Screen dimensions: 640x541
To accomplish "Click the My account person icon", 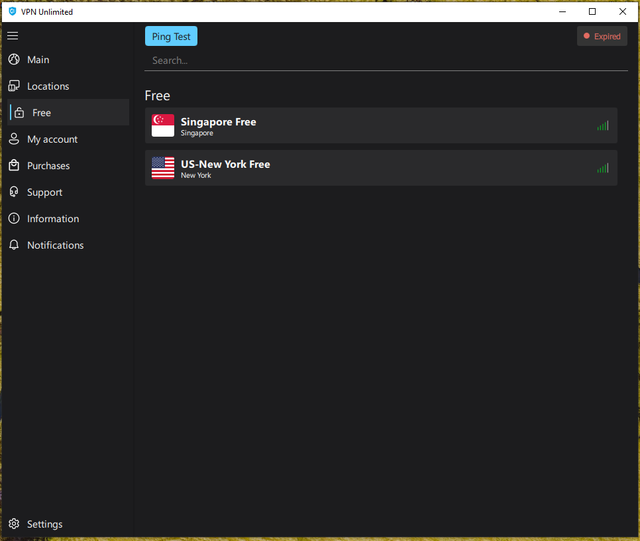I will [14, 139].
